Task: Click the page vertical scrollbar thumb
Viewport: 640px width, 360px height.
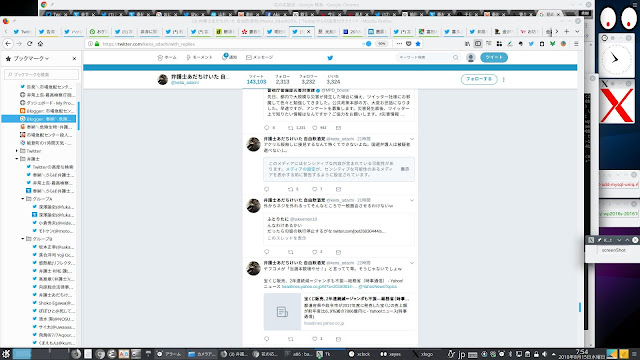Action: pyautogui.click(x=580, y=307)
